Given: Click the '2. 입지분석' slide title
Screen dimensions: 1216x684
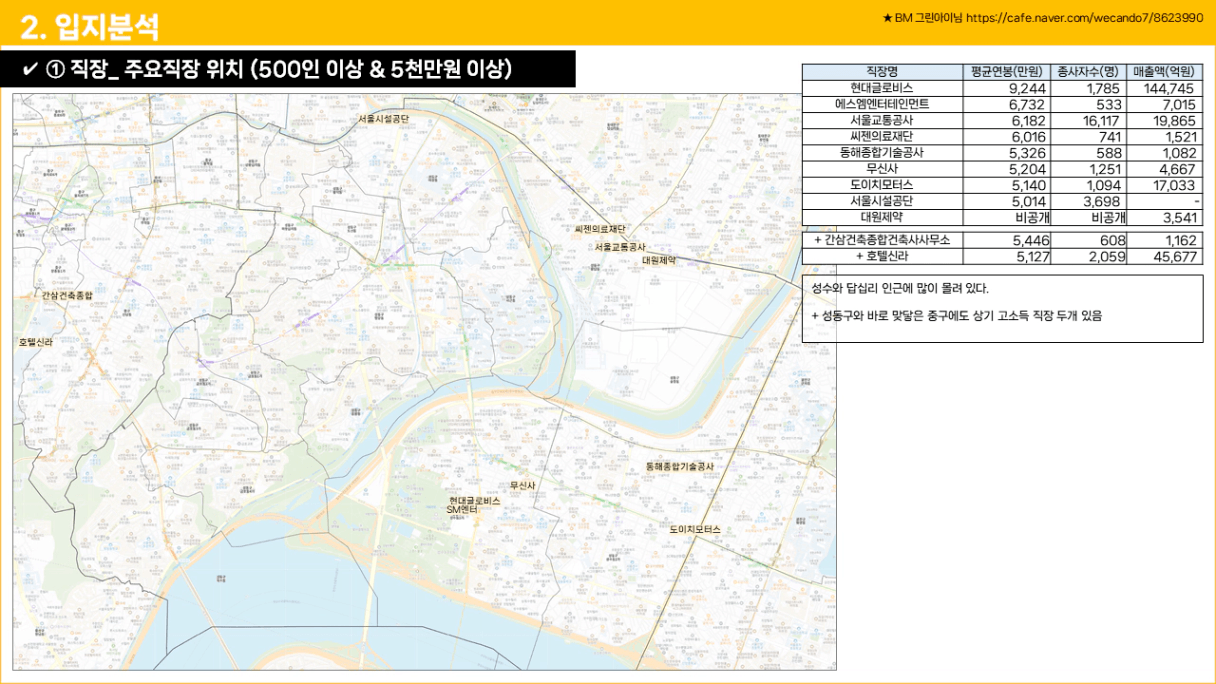Looking at the screenshot, I should (x=89, y=27).
